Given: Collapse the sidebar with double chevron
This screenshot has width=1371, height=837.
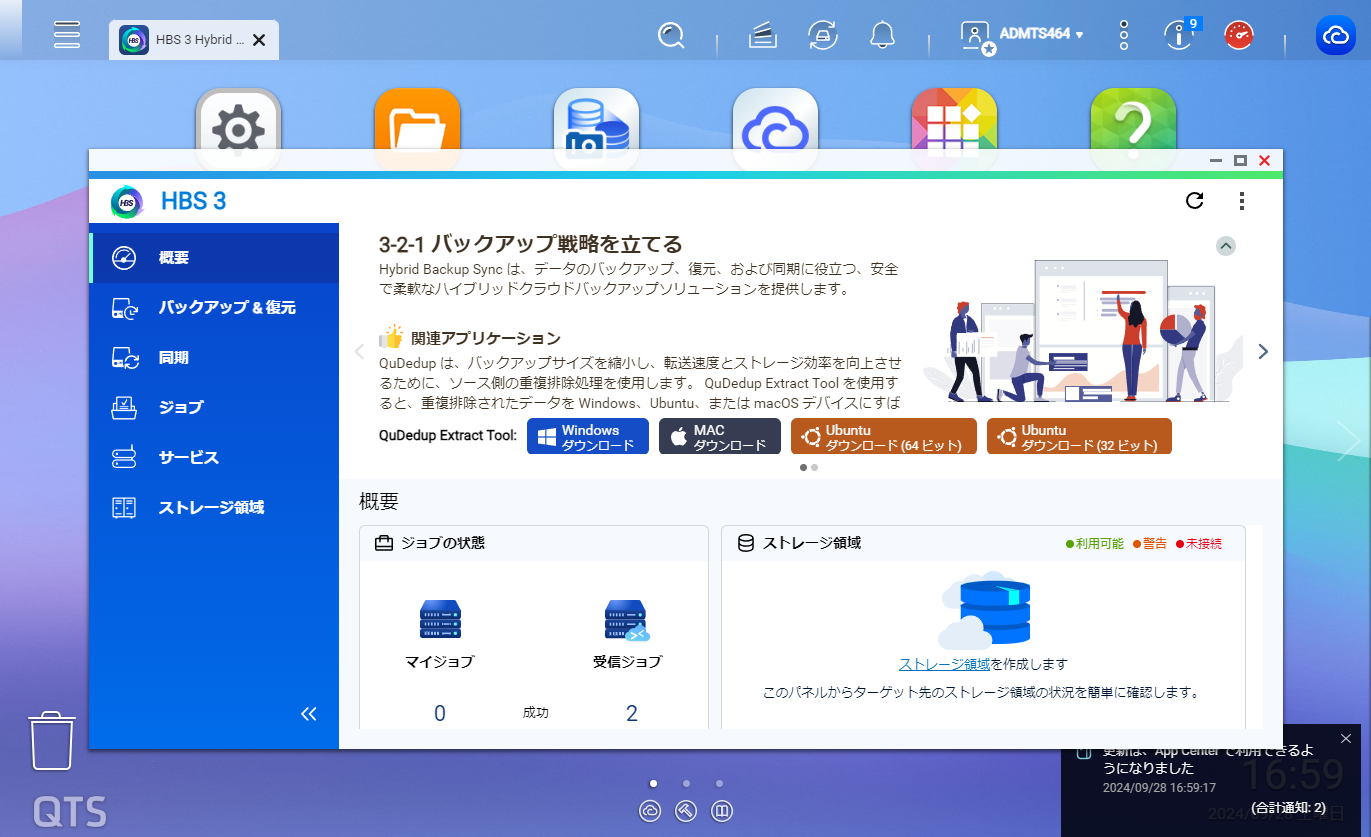Looking at the screenshot, I should click(x=309, y=713).
